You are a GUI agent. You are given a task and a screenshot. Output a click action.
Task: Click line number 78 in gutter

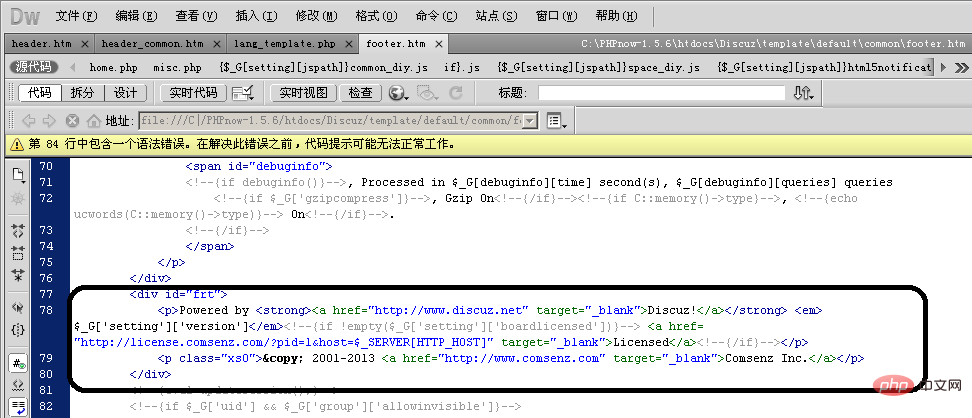click(46, 310)
